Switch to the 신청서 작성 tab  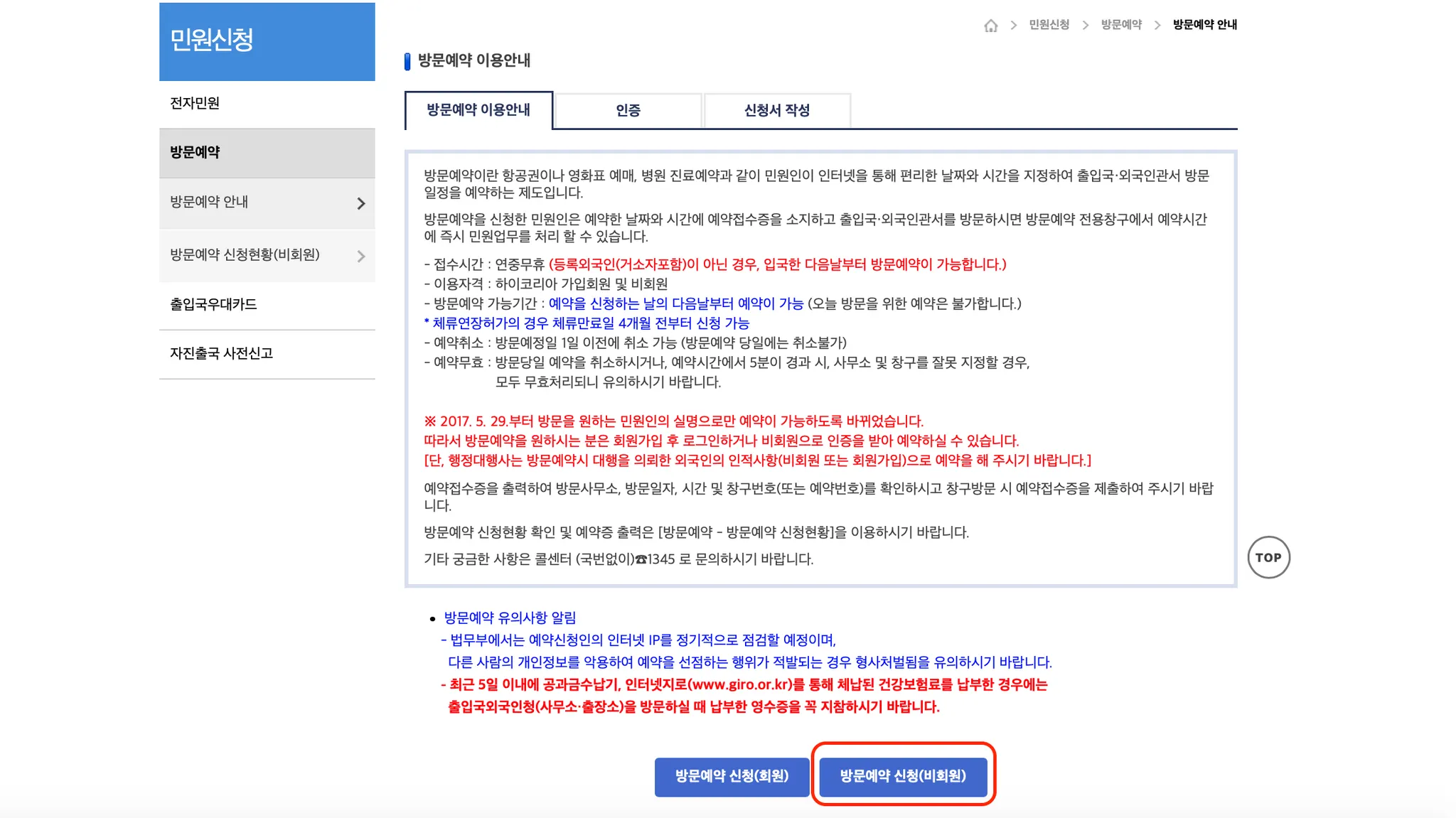pos(777,110)
